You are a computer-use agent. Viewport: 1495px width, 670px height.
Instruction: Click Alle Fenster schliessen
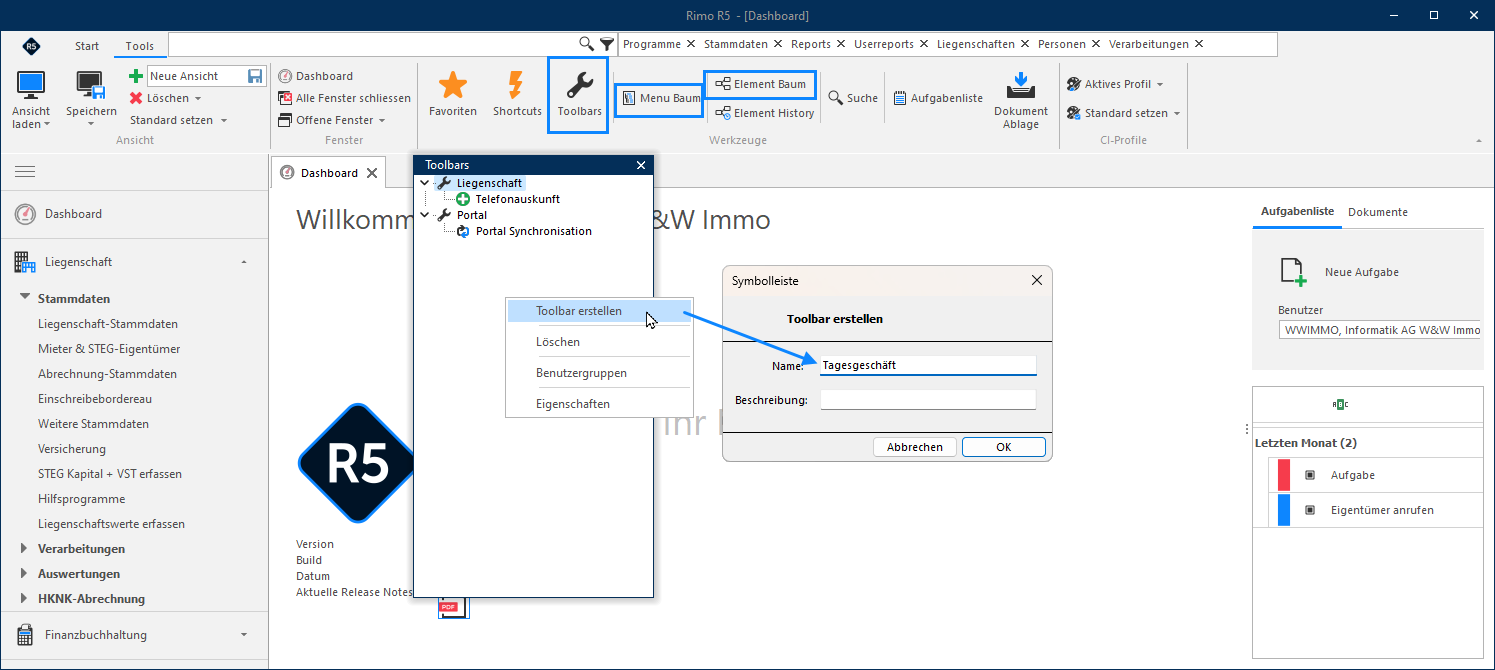[344, 98]
